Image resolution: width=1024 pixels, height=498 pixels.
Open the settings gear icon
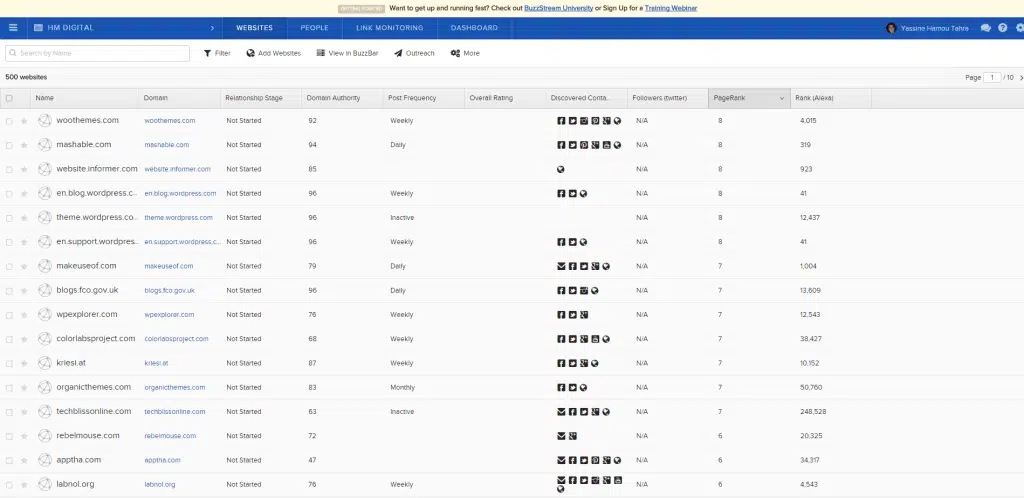click(x=1019, y=28)
